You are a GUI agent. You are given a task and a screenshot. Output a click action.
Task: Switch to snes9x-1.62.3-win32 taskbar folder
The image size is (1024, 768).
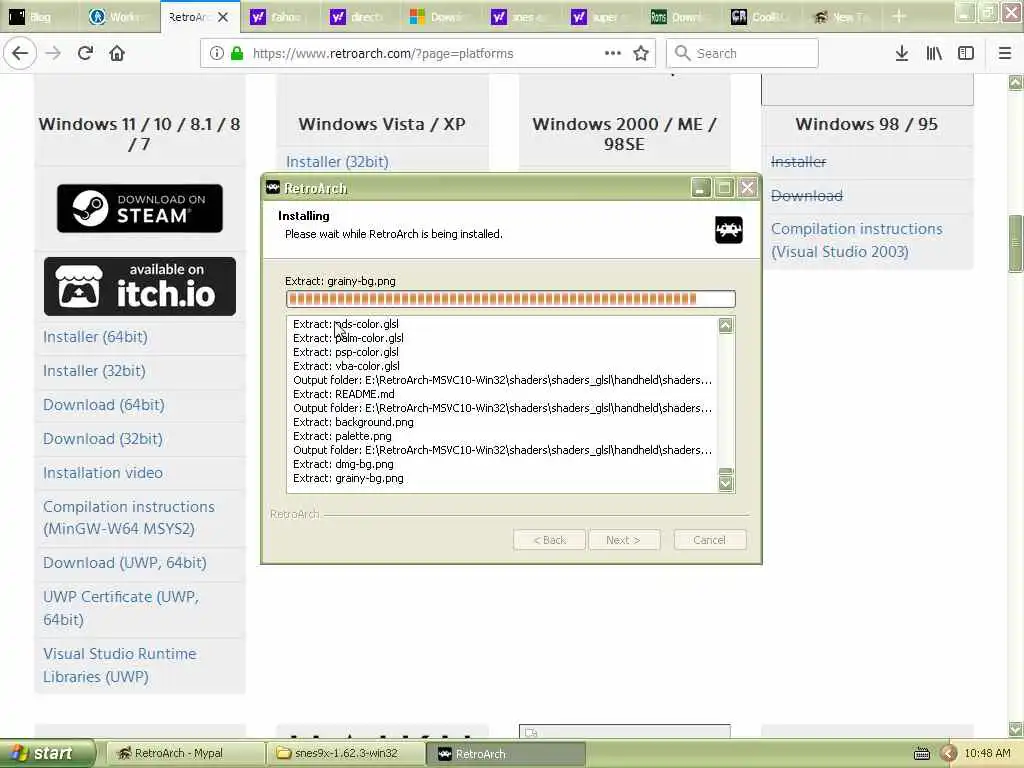[345, 754]
